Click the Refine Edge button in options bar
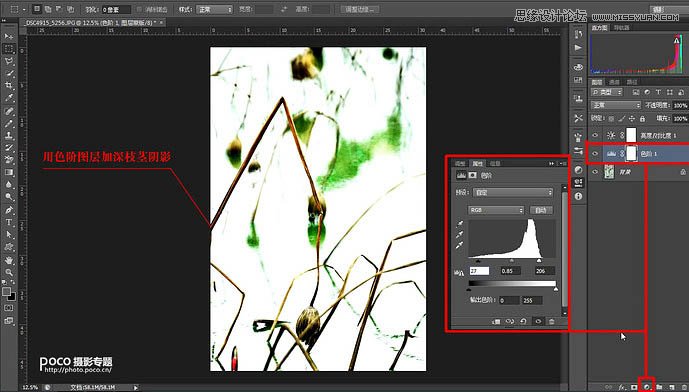 click(360, 9)
